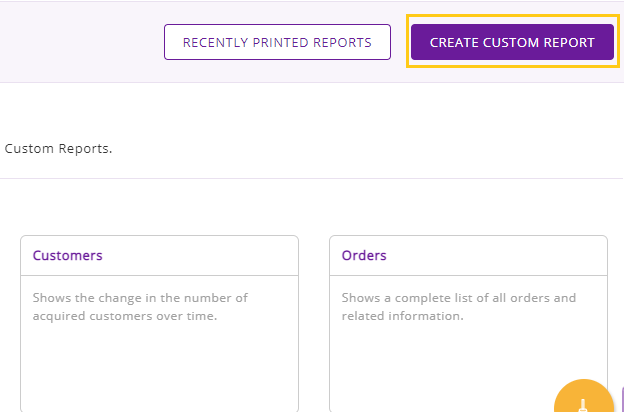Click 'acquired customers over time' text line
The image size is (624, 412).
(x=125, y=316)
